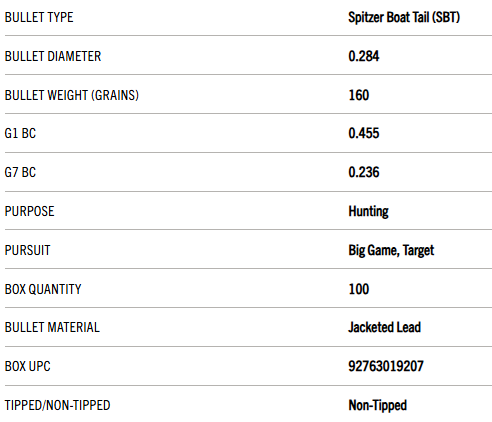This screenshot has width=492, height=422.
Task: Click the G7 BC label
Action: pyautogui.click(x=20, y=172)
